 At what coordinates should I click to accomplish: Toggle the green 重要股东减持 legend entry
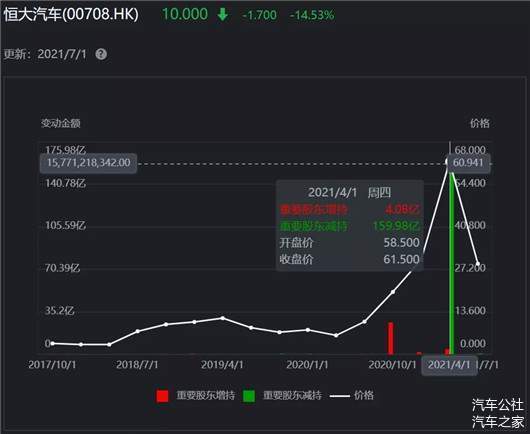(283, 396)
